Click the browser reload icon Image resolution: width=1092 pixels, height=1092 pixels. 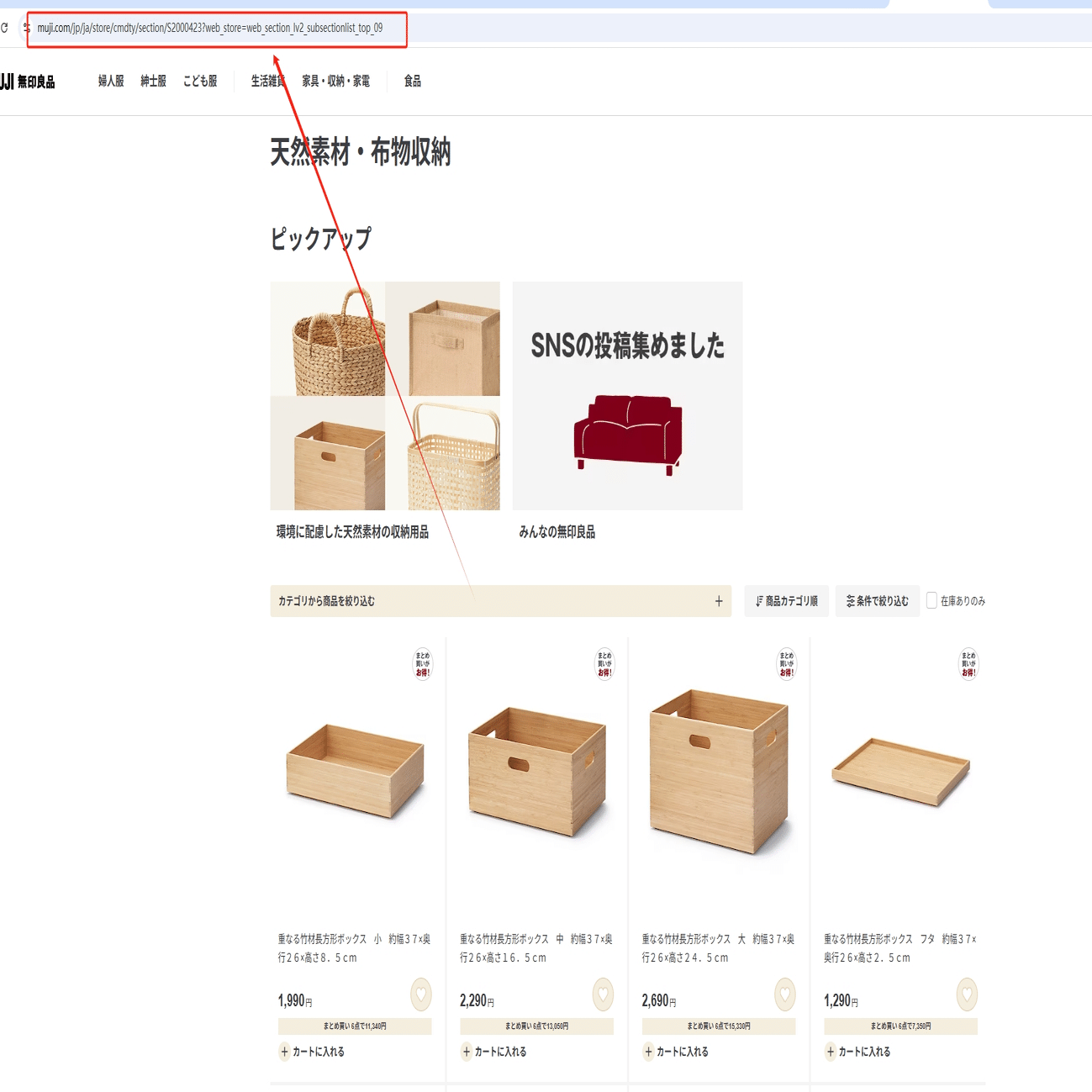(4, 28)
